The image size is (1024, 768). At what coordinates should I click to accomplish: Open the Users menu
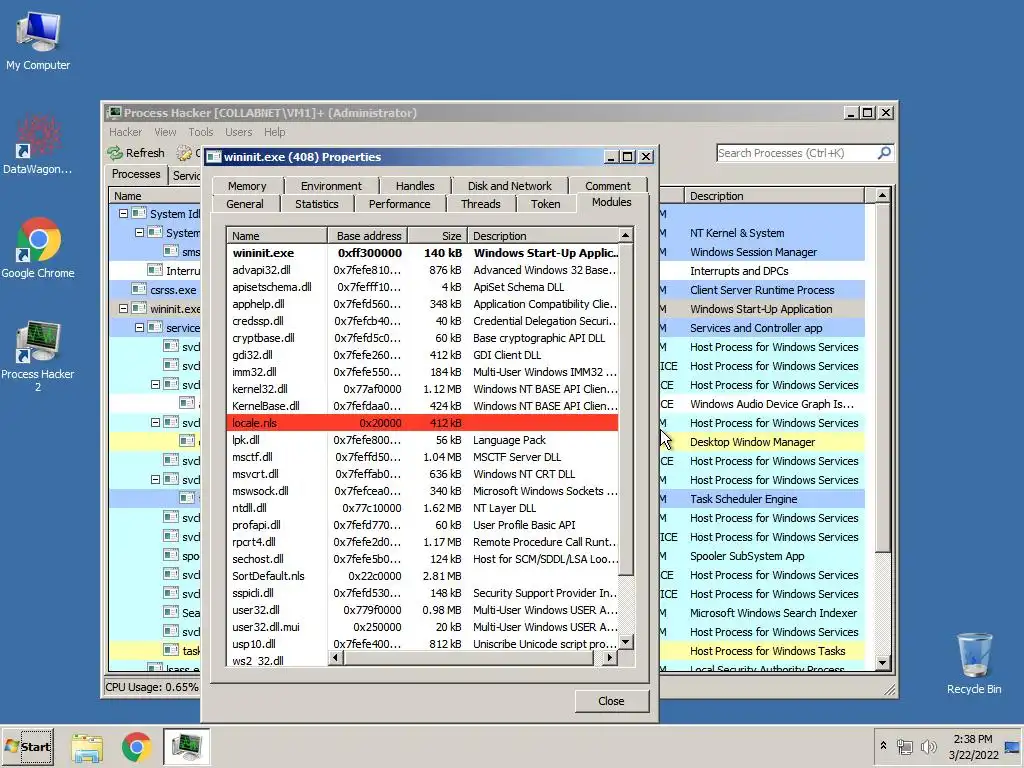238,132
